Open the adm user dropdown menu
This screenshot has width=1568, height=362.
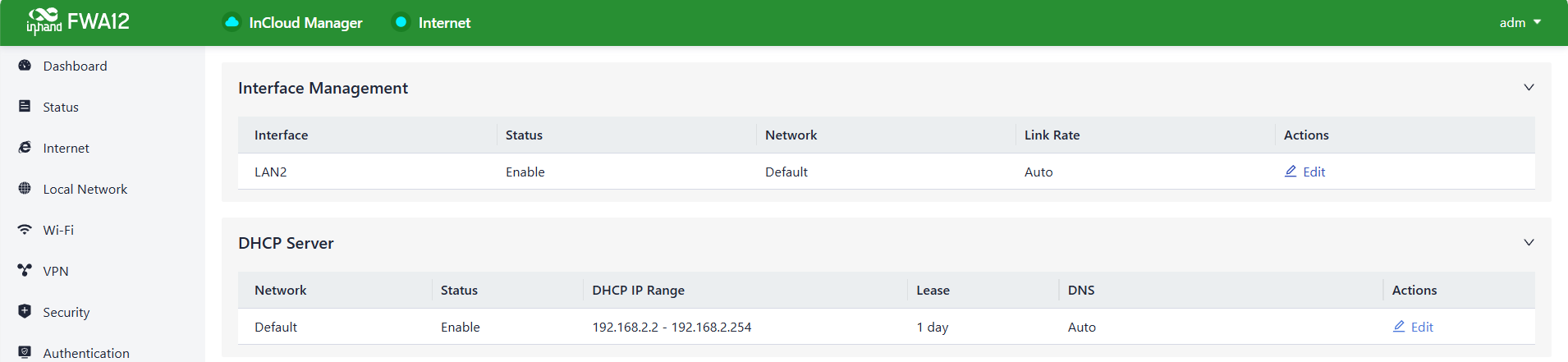point(1520,22)
